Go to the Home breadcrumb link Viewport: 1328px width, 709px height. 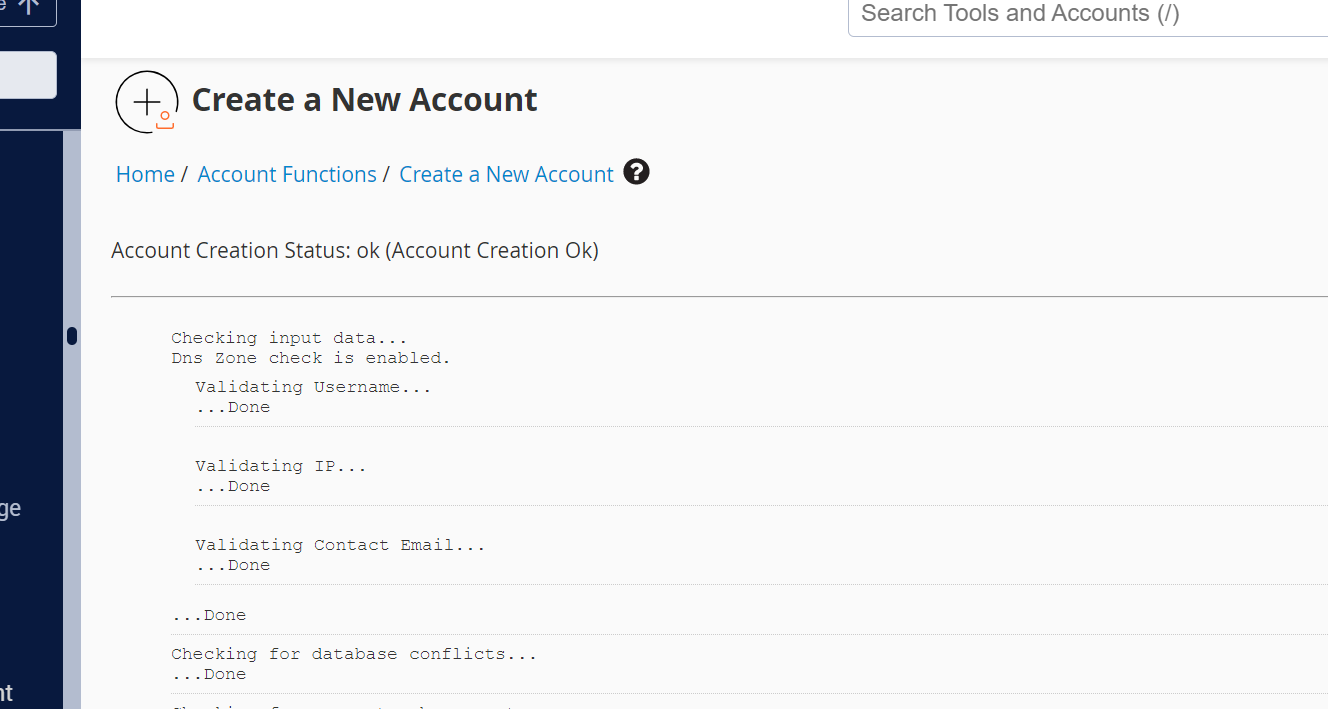145,174
